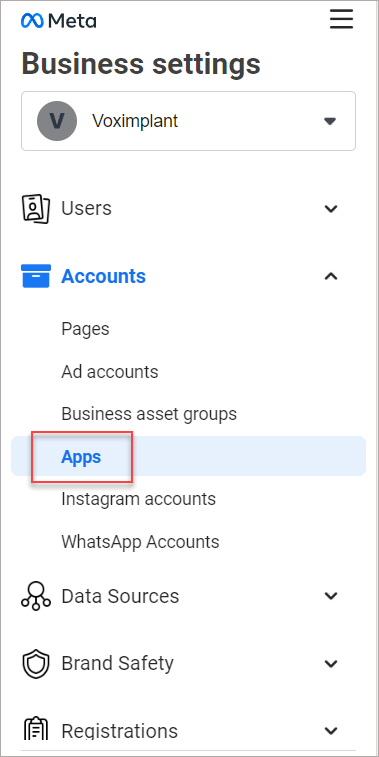Expand the Data Sources chevron
The width and height of the screenshot is (379, 757).
click(331, 596)
